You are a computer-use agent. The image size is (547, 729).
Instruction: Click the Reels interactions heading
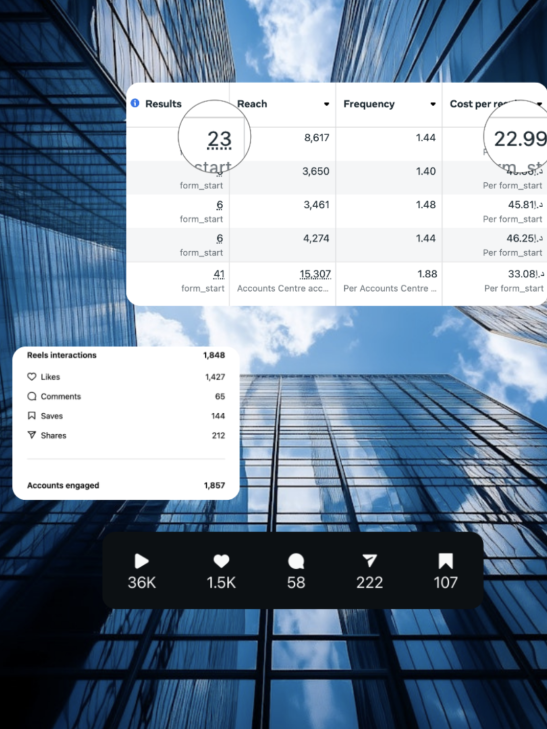[62, 355]
